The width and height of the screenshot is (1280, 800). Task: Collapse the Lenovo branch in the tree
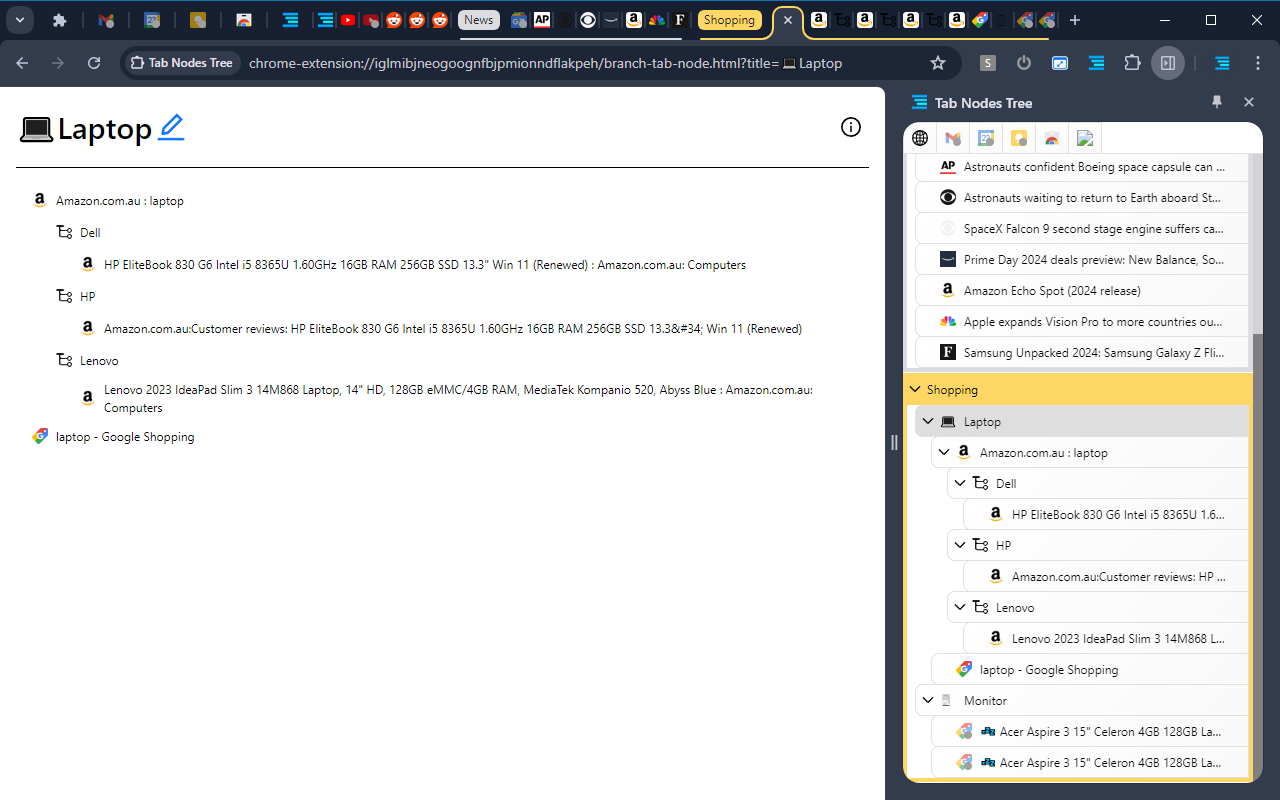click(x=960, y=607)
